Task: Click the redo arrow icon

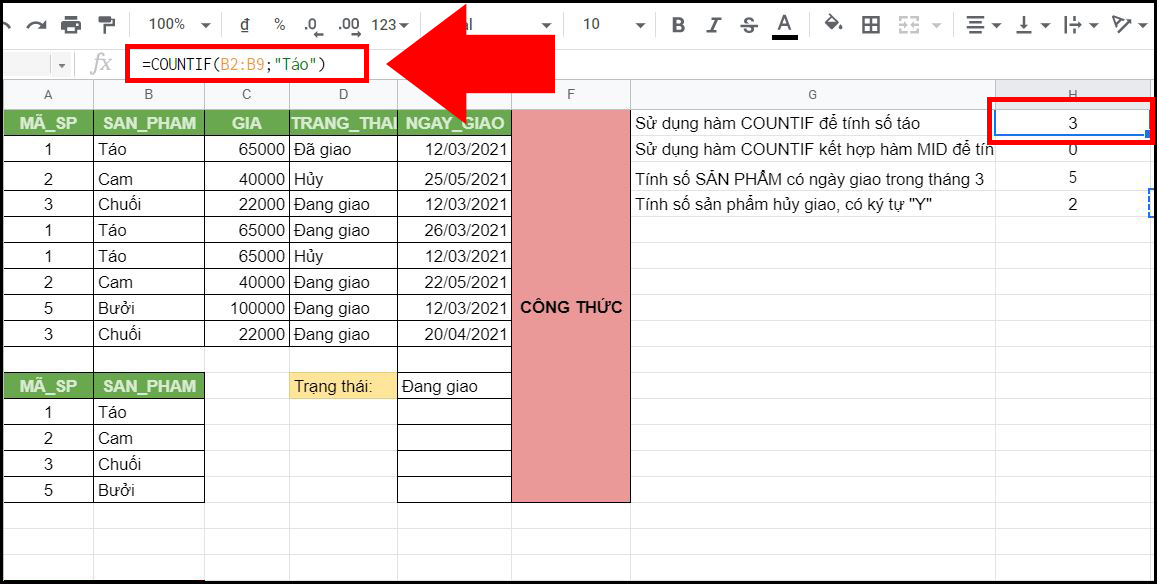Action: pyautogui.click(x=36, y=24)
